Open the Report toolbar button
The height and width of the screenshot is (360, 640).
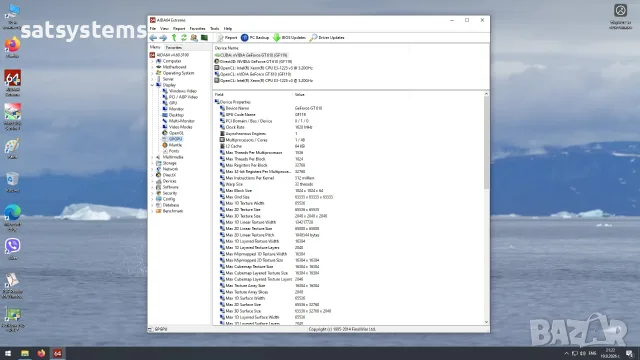[x=227, y=38]
